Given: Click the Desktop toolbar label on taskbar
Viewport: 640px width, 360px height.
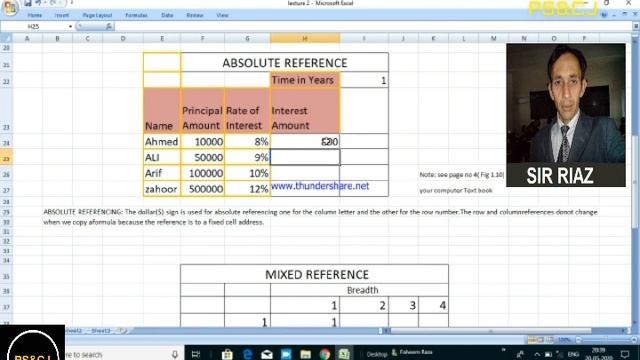Looking at the screenshot, I should coord(376,354).
